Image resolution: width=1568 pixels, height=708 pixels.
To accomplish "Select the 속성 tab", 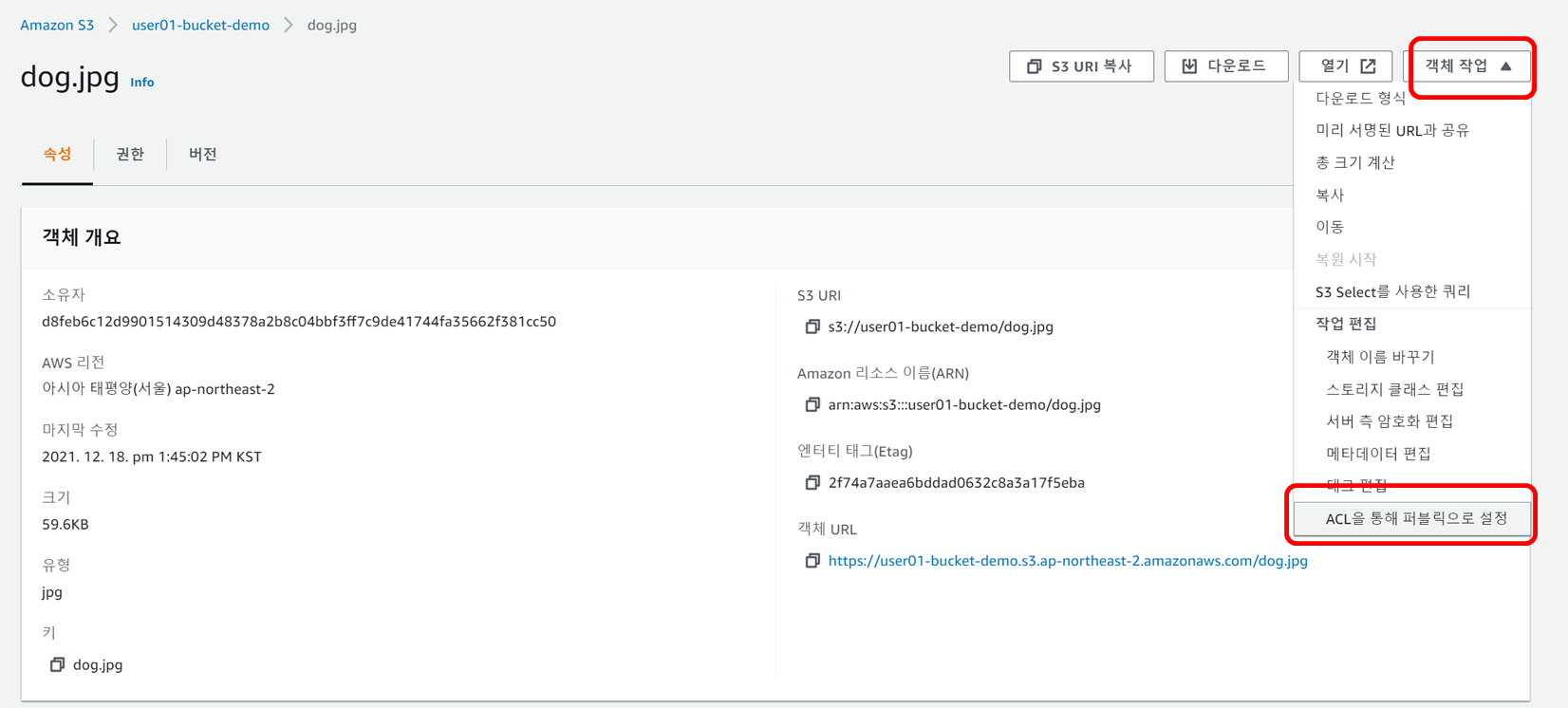I will [x=57, y=154].
